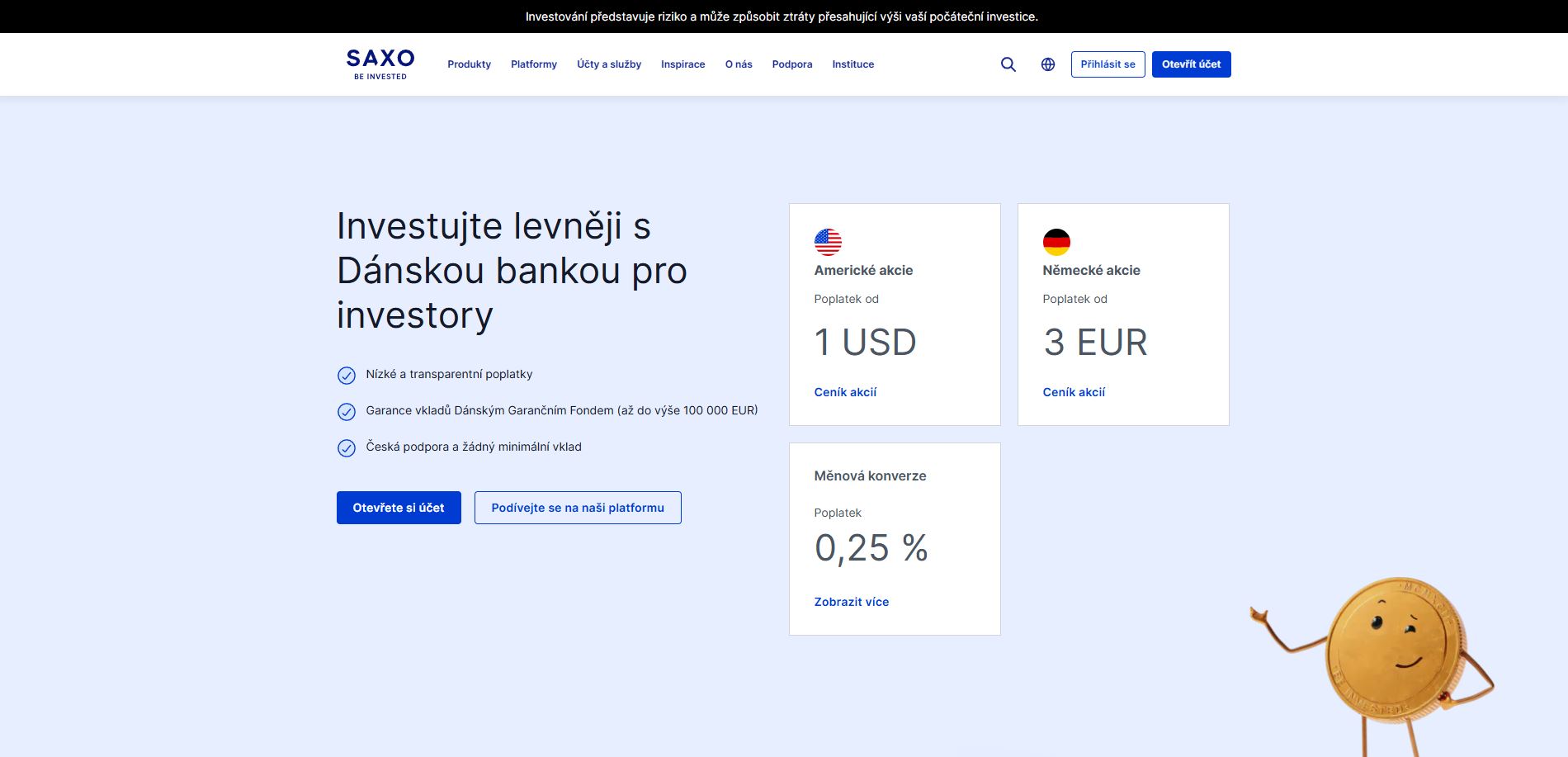Go to the Instituce menu item
Image resolution: width=1568 pixels, height=757 pixels.
(x=853, y=64)
